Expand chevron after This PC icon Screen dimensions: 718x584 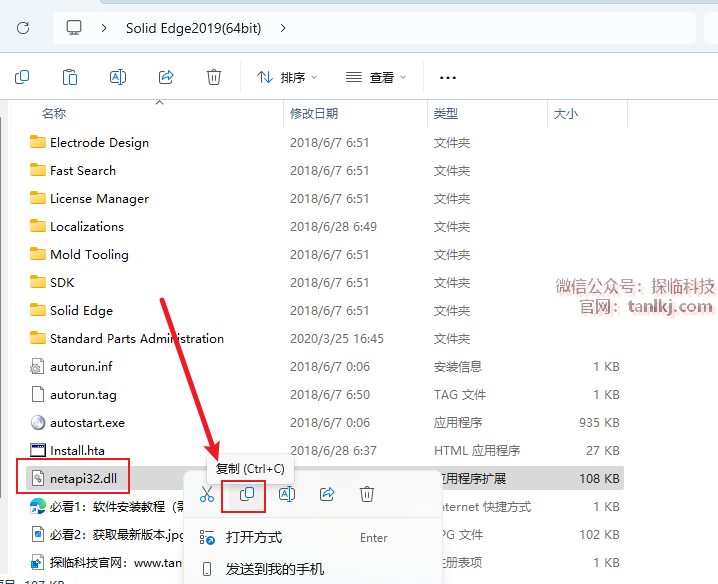[x=104, y=28]
